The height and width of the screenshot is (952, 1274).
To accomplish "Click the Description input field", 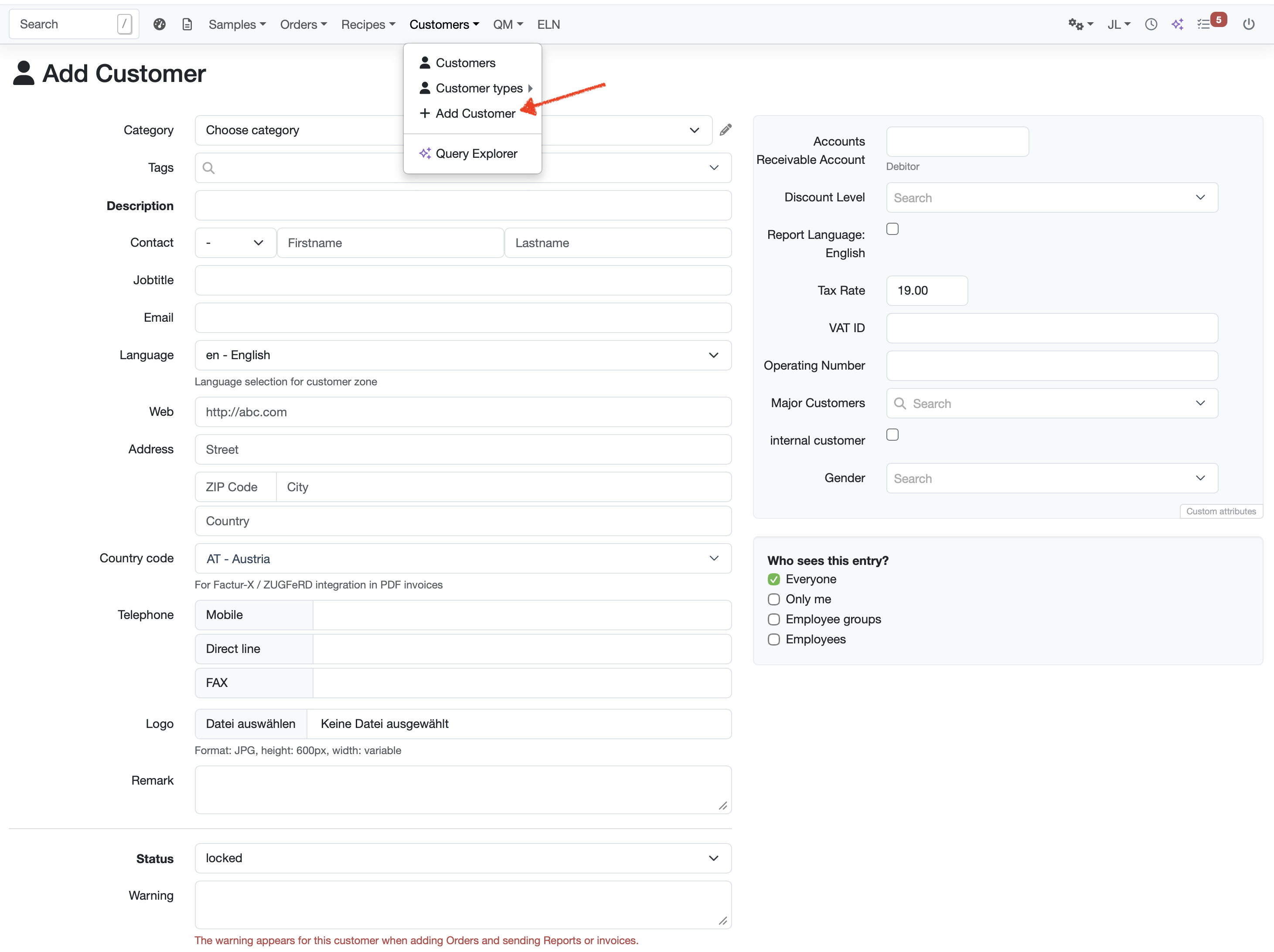I will point(463,205).
